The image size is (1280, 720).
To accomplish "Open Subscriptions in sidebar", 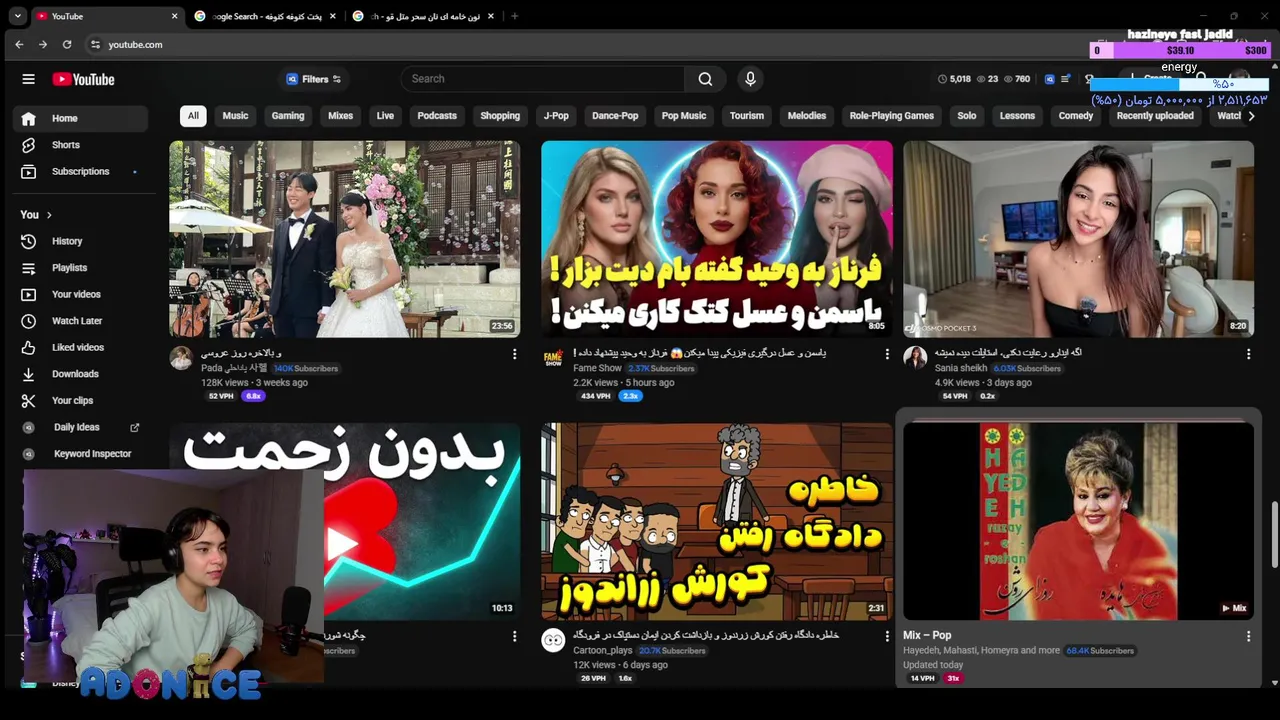I will (80, 171).
